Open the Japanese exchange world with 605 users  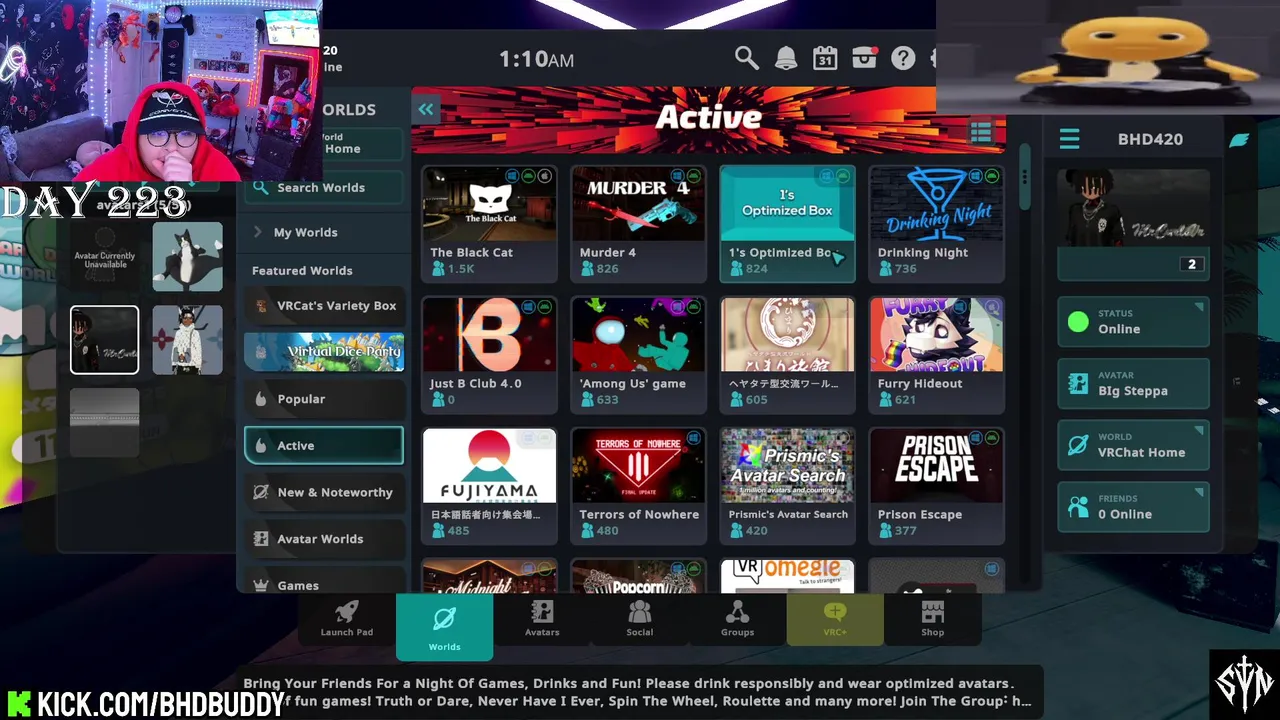787,354
